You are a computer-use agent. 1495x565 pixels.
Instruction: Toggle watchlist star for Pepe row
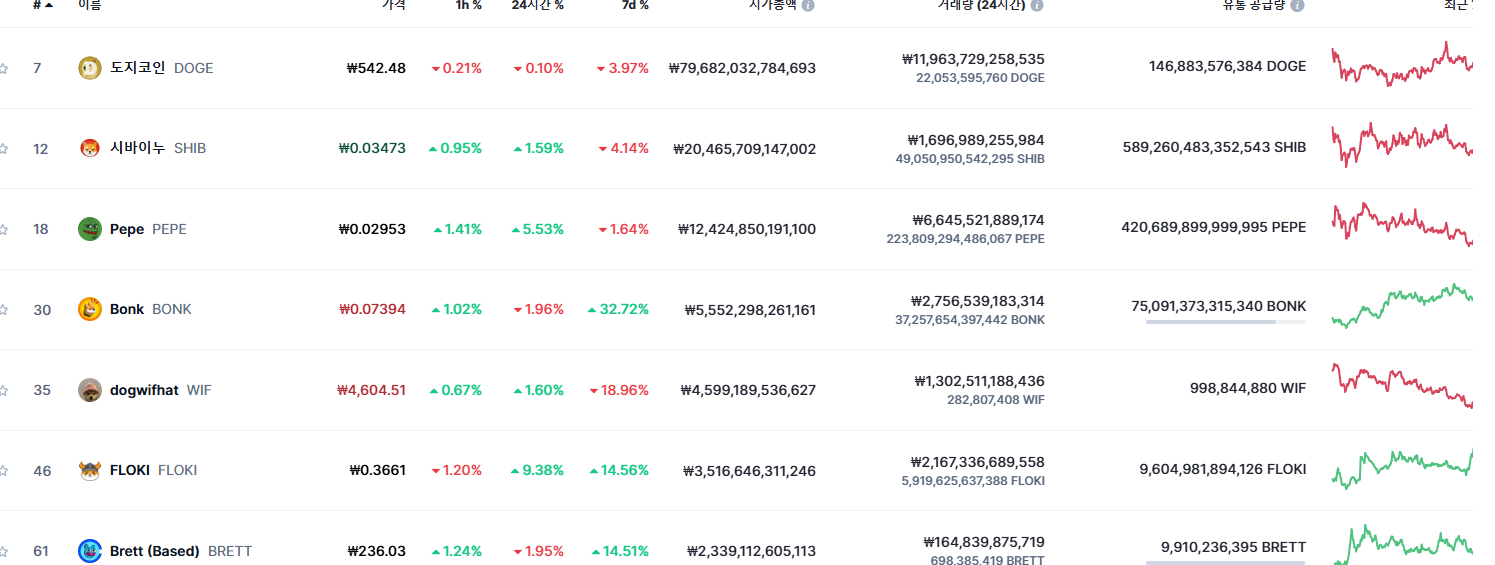click(x=4, y=229)
